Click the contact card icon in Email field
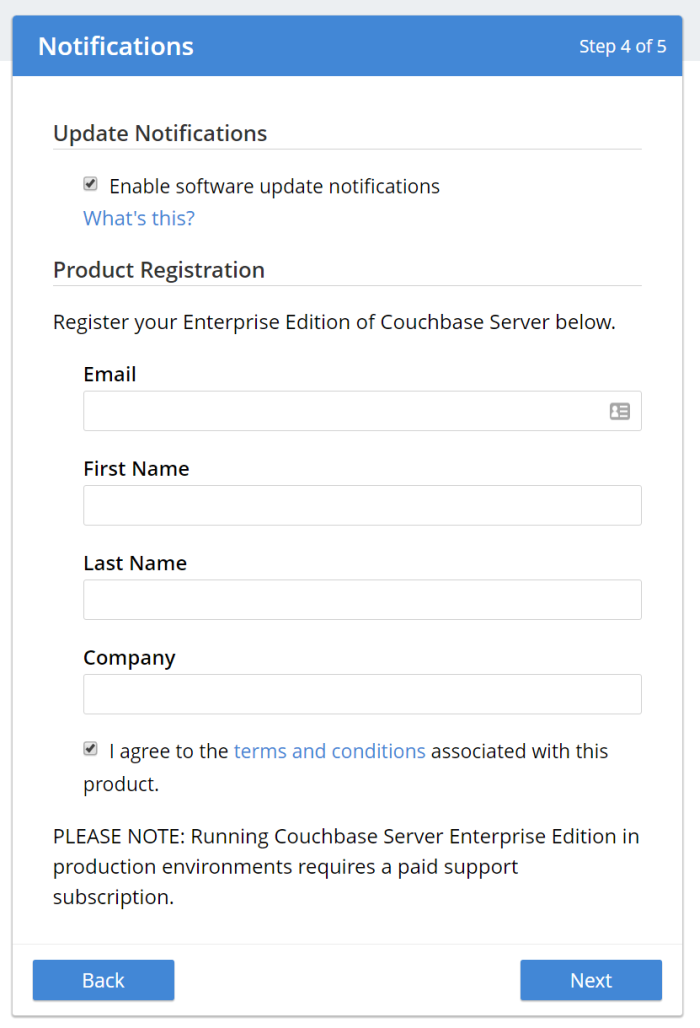 tap(620, 410)
